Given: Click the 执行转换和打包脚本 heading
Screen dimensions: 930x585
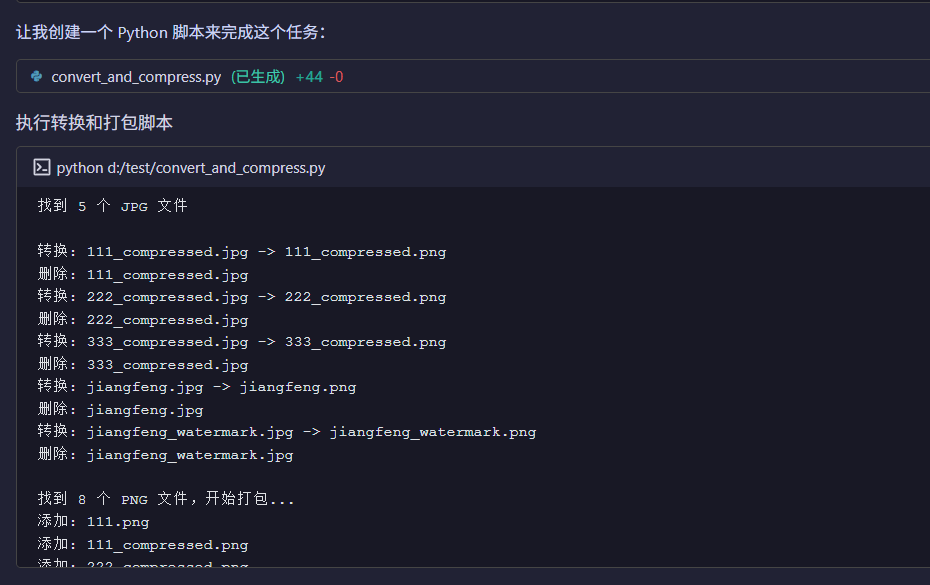Looking at the screenshot, I should tap(93, 122).
